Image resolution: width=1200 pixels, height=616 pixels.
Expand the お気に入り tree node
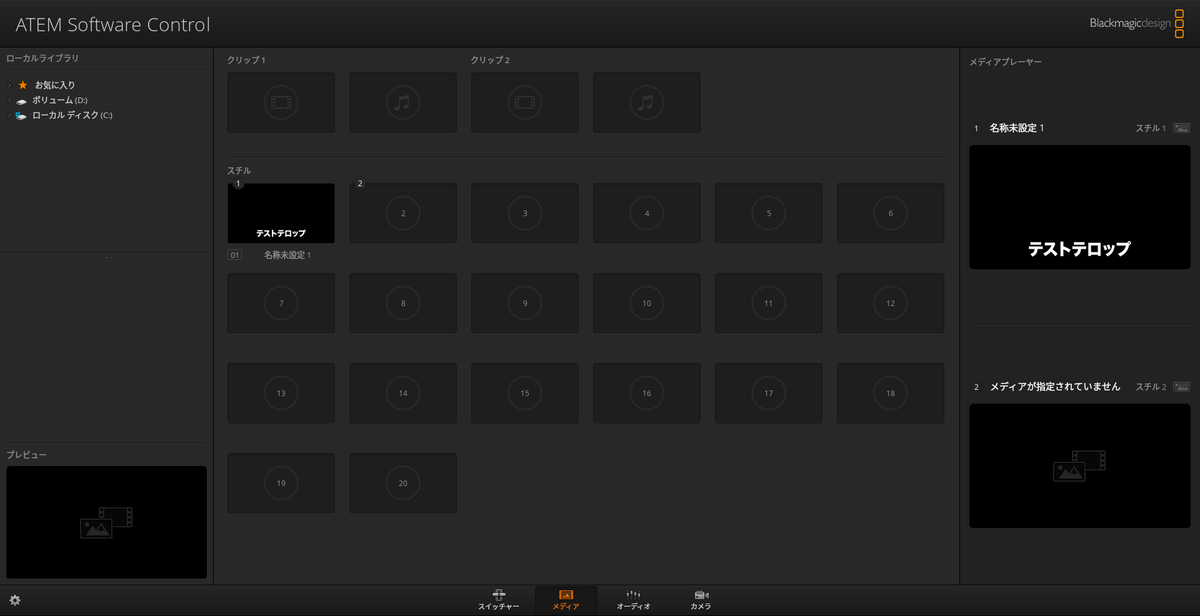pyautogui.click(x=9, y=85)
